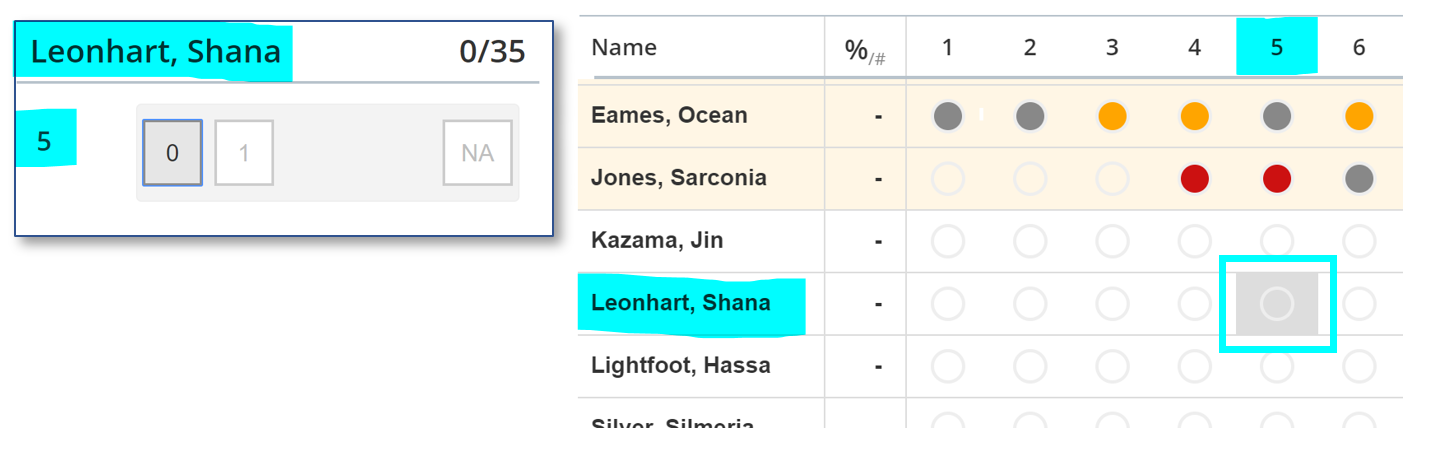Click Leonhart, Shana empty circle in column 3

tap(1112, 304)
